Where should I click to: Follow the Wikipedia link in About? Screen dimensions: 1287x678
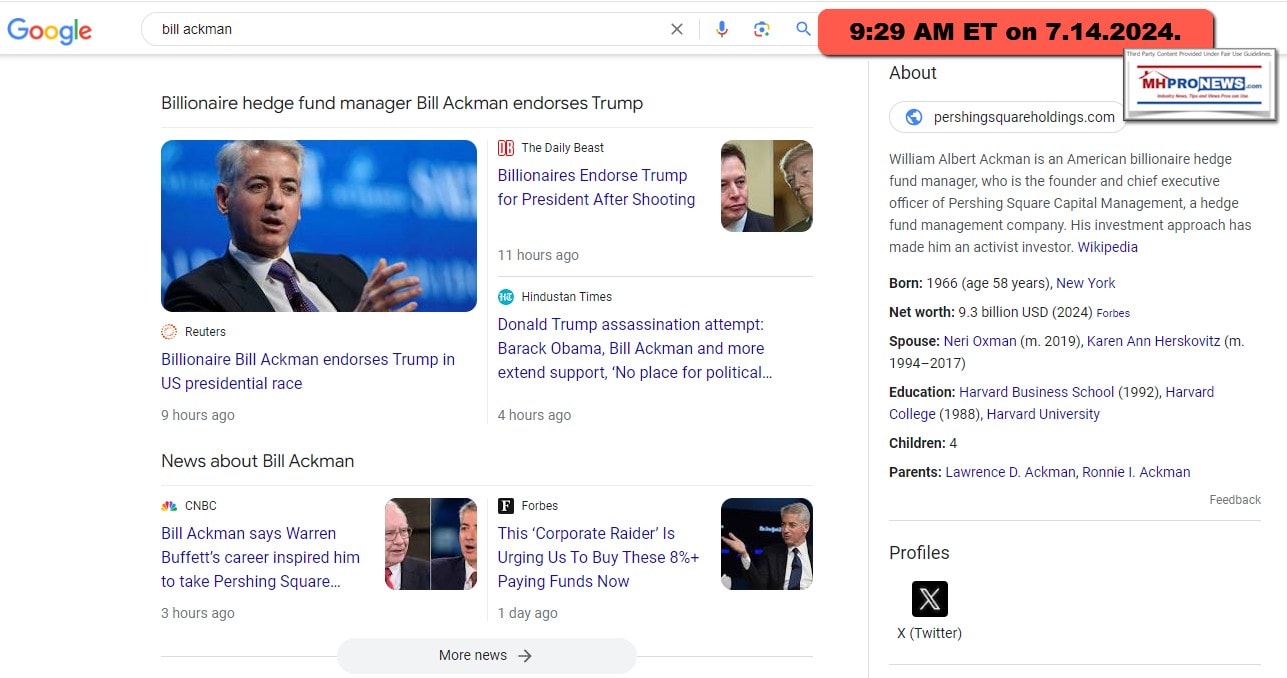click(1107, 247)
